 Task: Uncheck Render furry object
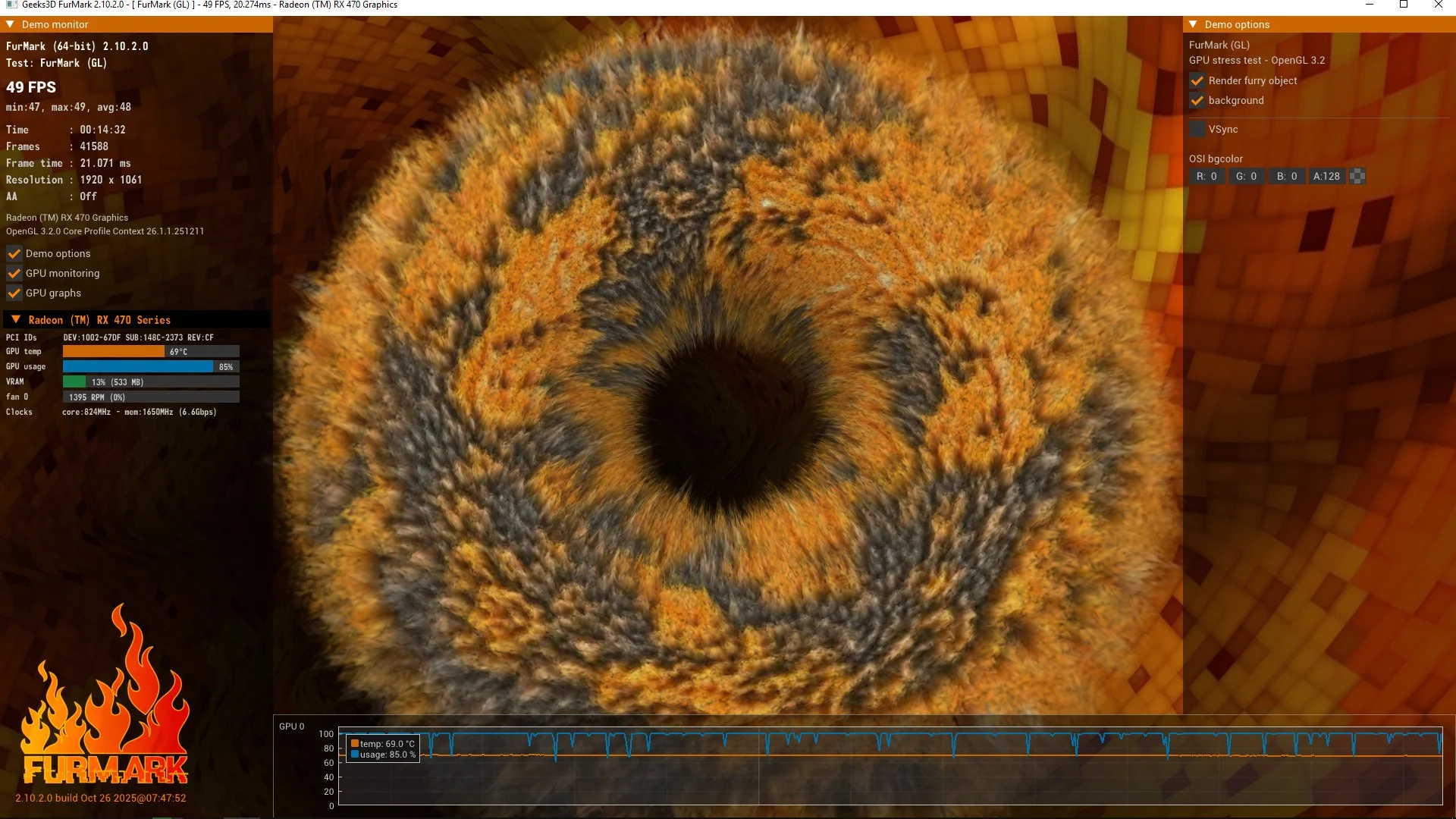[x=1197, y=80]
